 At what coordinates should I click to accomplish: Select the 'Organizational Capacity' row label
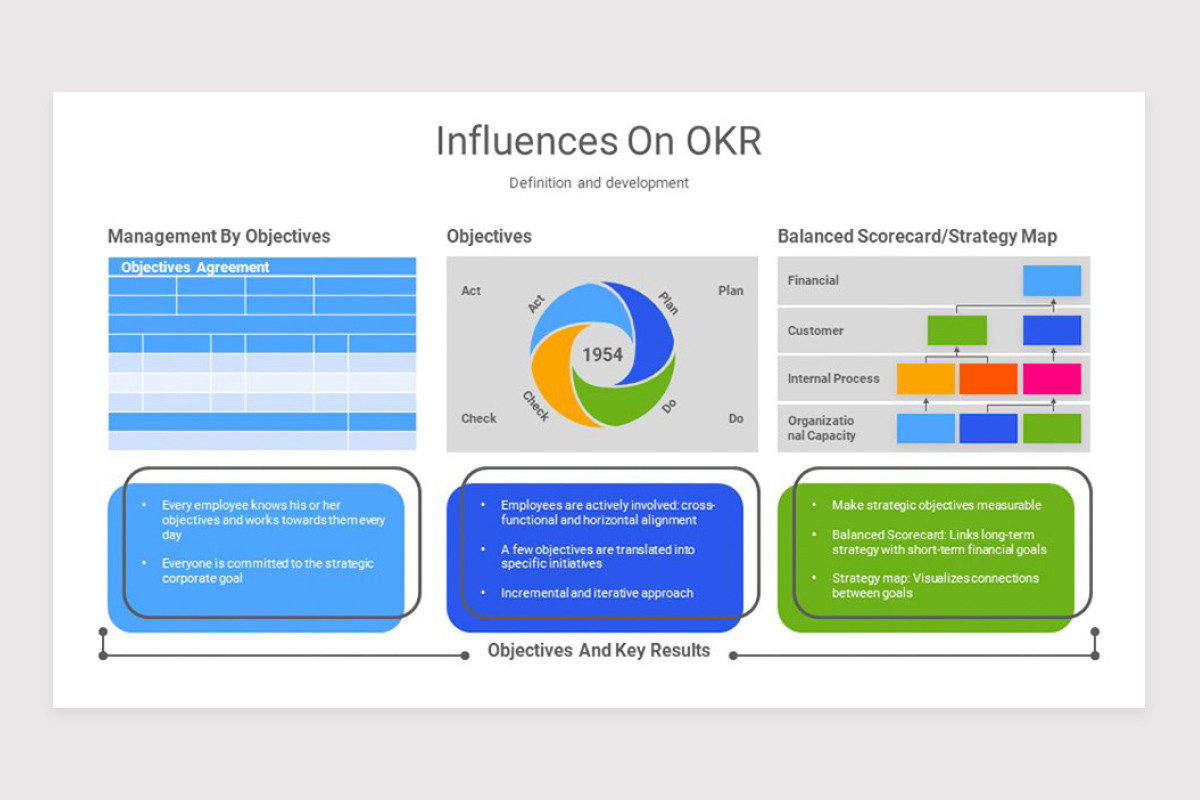[x=821, y=428]
